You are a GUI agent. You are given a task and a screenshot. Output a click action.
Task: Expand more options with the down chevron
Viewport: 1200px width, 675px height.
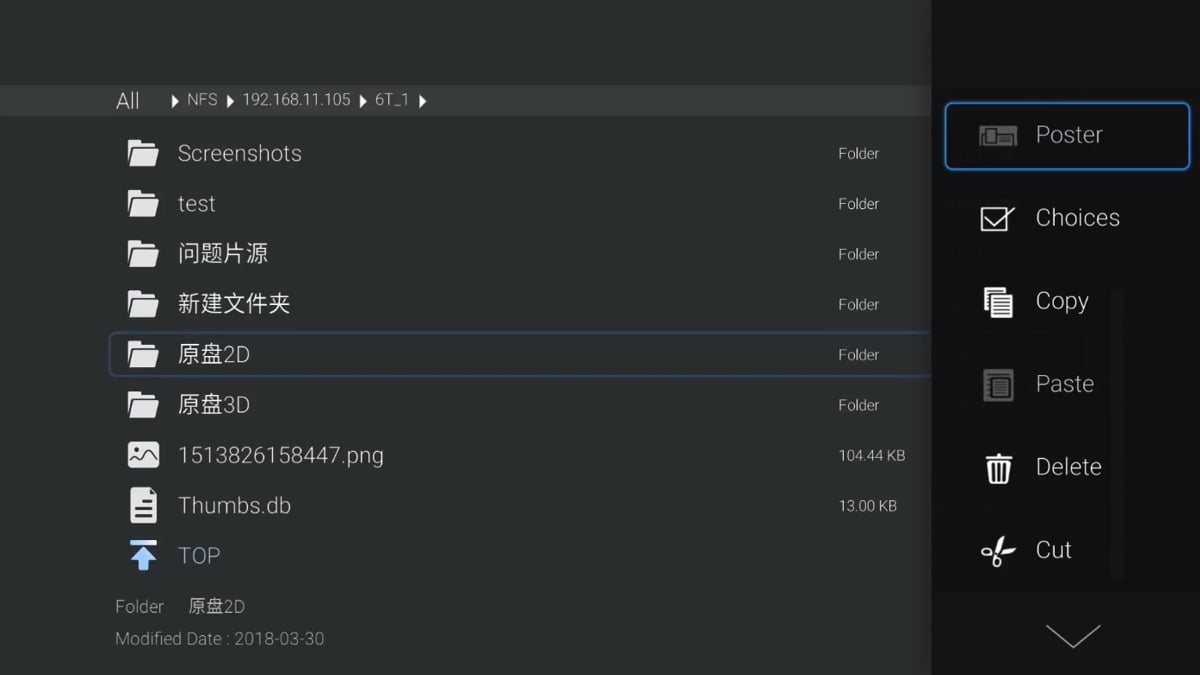pyautogui.click(x=1072, y=636)
